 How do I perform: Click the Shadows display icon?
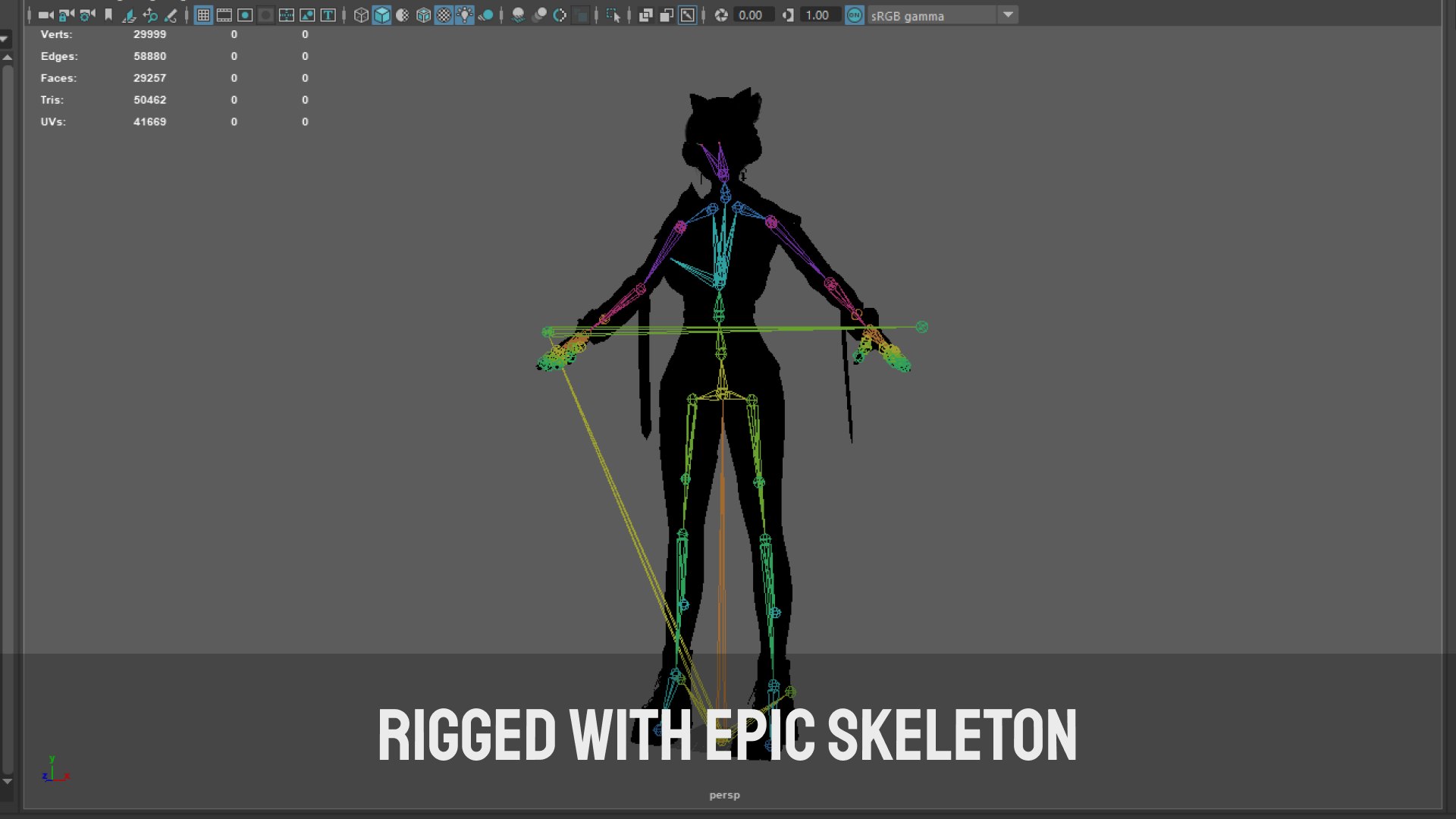485,15
